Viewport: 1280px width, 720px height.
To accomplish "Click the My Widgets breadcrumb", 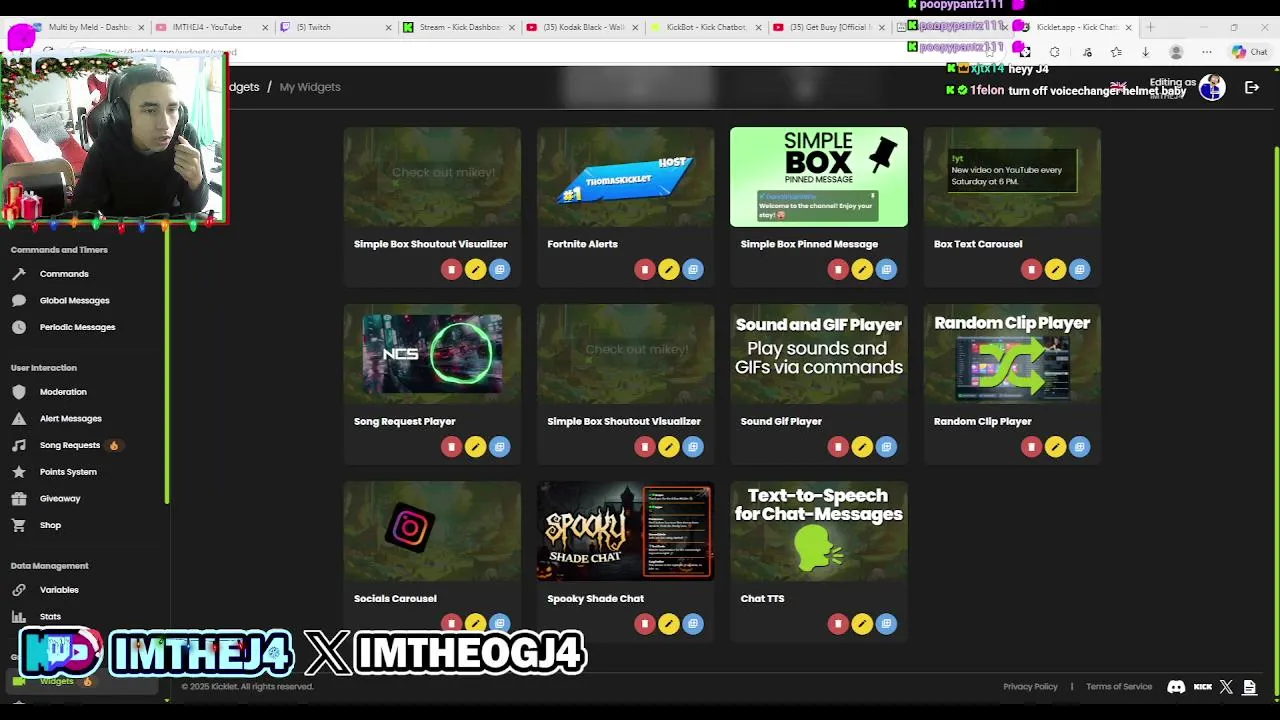I will tap(310, 87).
